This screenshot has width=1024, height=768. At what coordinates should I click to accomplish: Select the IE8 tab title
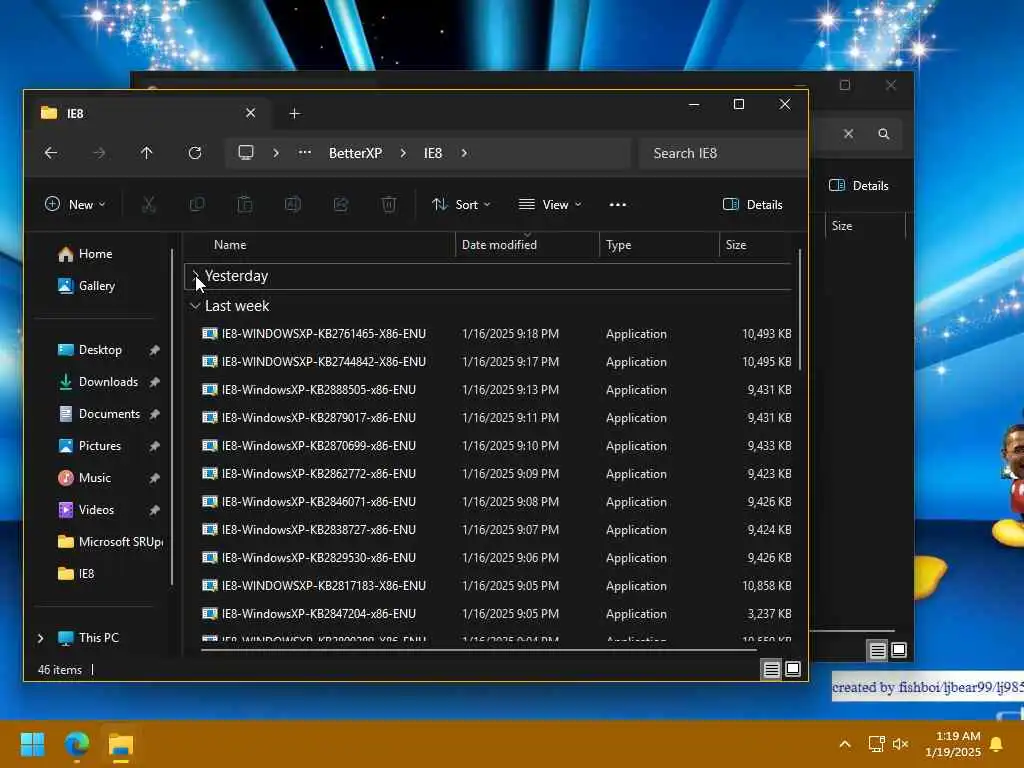click(75, 114)
